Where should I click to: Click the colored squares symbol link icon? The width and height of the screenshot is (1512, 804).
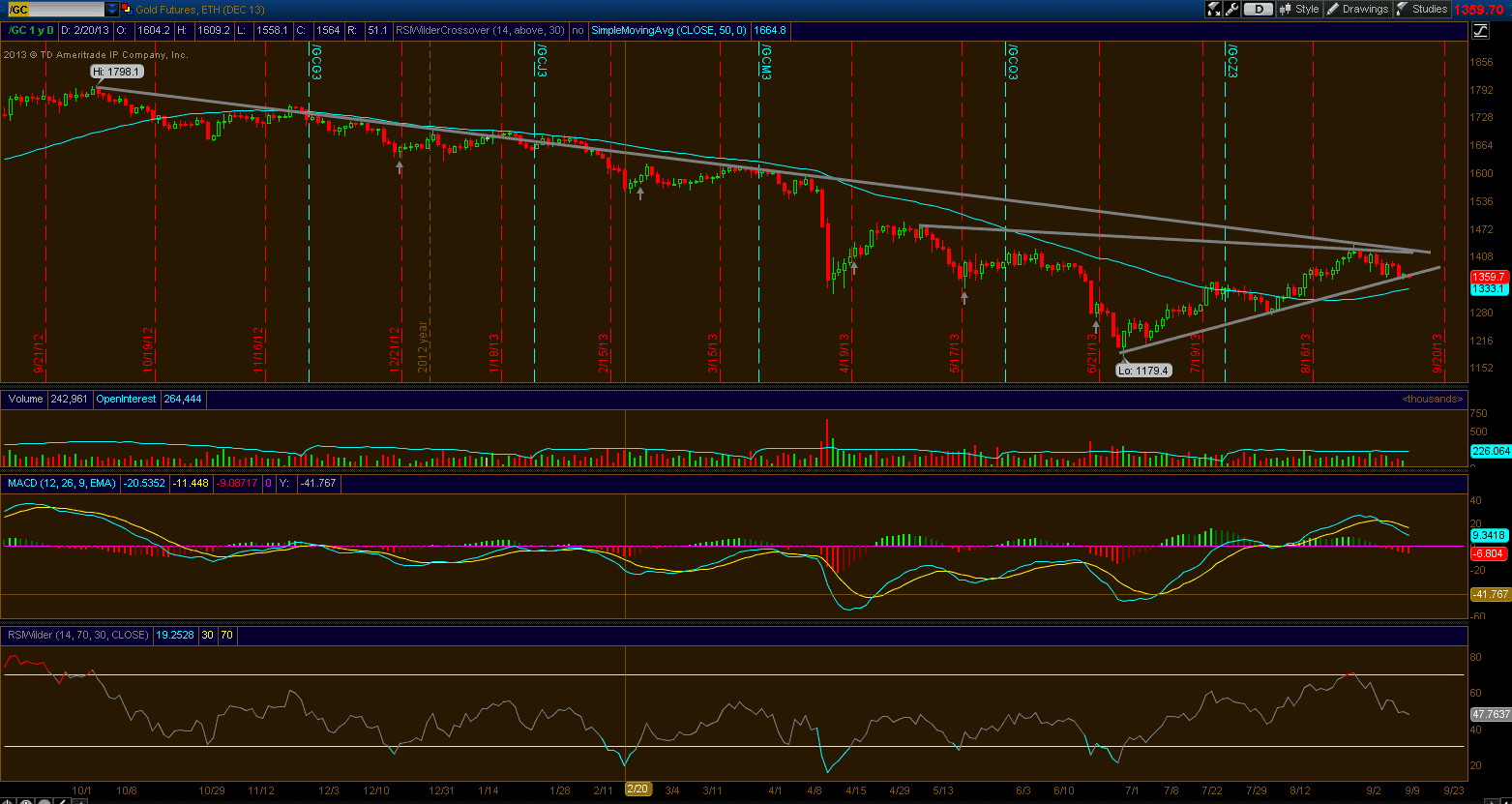127,9
